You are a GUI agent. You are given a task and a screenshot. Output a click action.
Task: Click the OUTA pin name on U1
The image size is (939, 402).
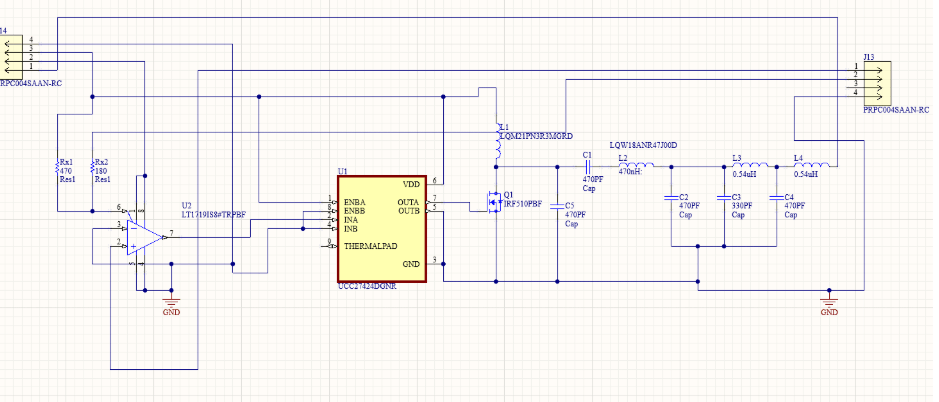(408, 202)
